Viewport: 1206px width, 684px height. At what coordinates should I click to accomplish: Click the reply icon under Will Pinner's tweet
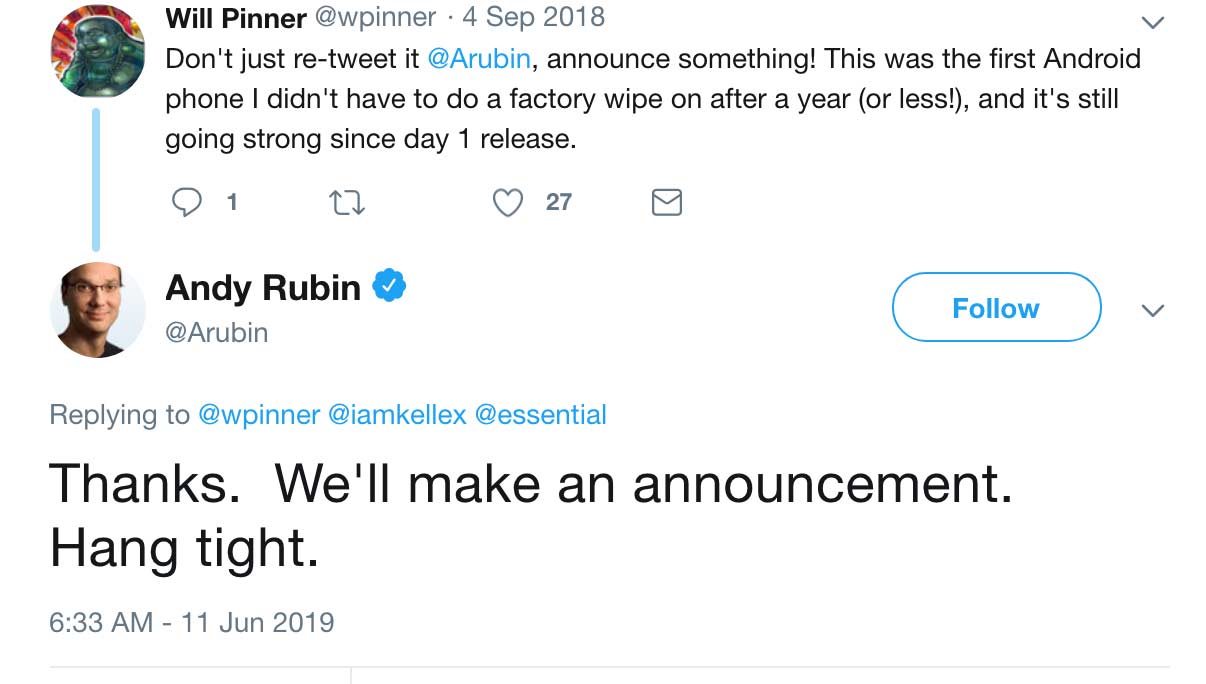(187, 203)
